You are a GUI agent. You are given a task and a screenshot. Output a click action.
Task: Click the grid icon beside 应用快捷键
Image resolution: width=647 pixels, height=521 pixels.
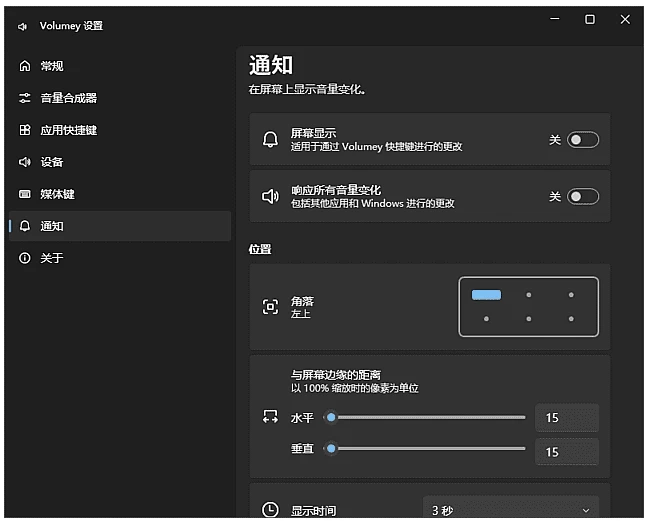[x=25, y=130]
